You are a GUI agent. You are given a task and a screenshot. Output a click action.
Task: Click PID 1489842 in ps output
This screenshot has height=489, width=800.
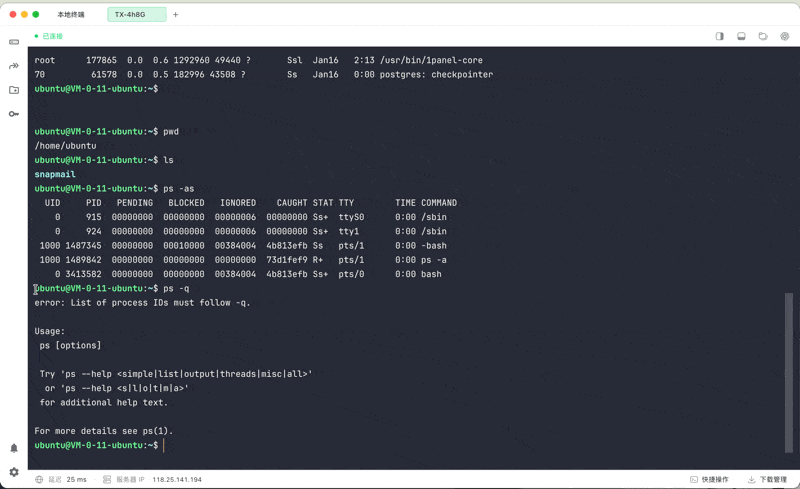[83, 260]
